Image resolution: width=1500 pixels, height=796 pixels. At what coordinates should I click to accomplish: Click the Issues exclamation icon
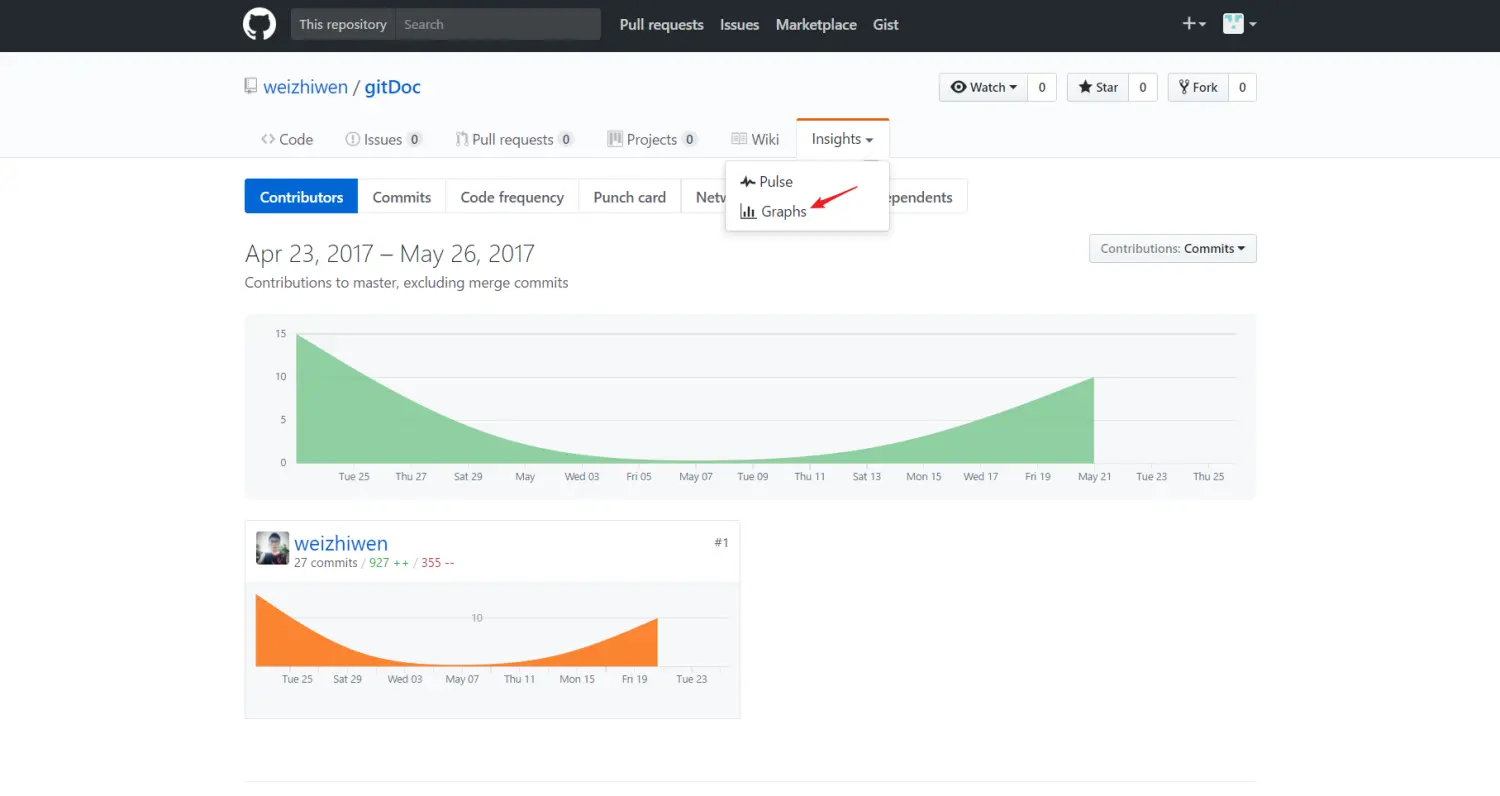click(352, 139)
